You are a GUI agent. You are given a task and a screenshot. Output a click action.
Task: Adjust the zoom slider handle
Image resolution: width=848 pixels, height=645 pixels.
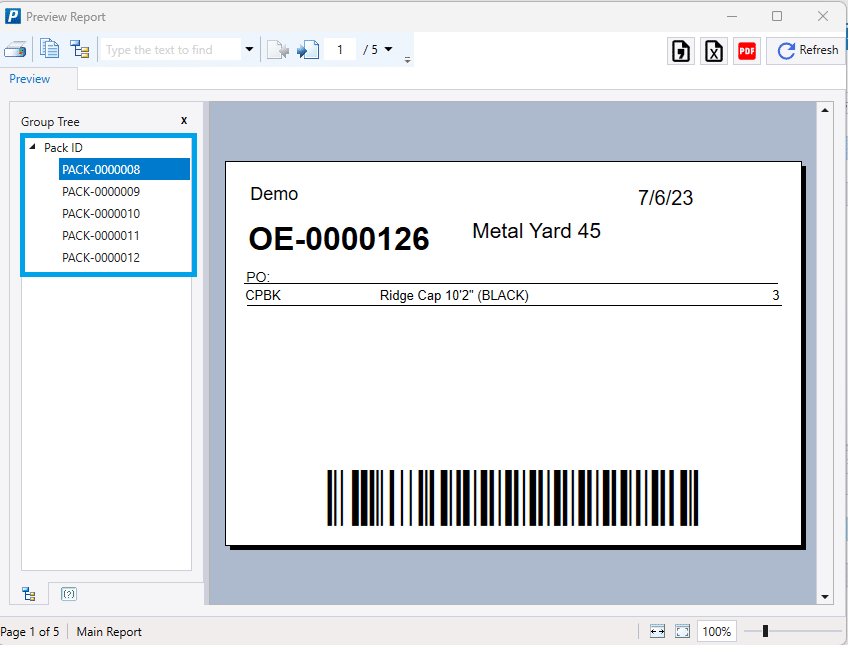(x=765, y=631)
